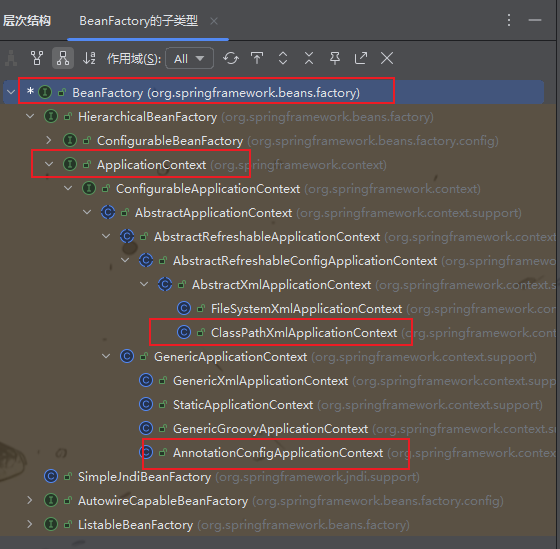Click StaticApplicationContext class icon
Viewport: 560px width, 549px height.
point(146,404)
